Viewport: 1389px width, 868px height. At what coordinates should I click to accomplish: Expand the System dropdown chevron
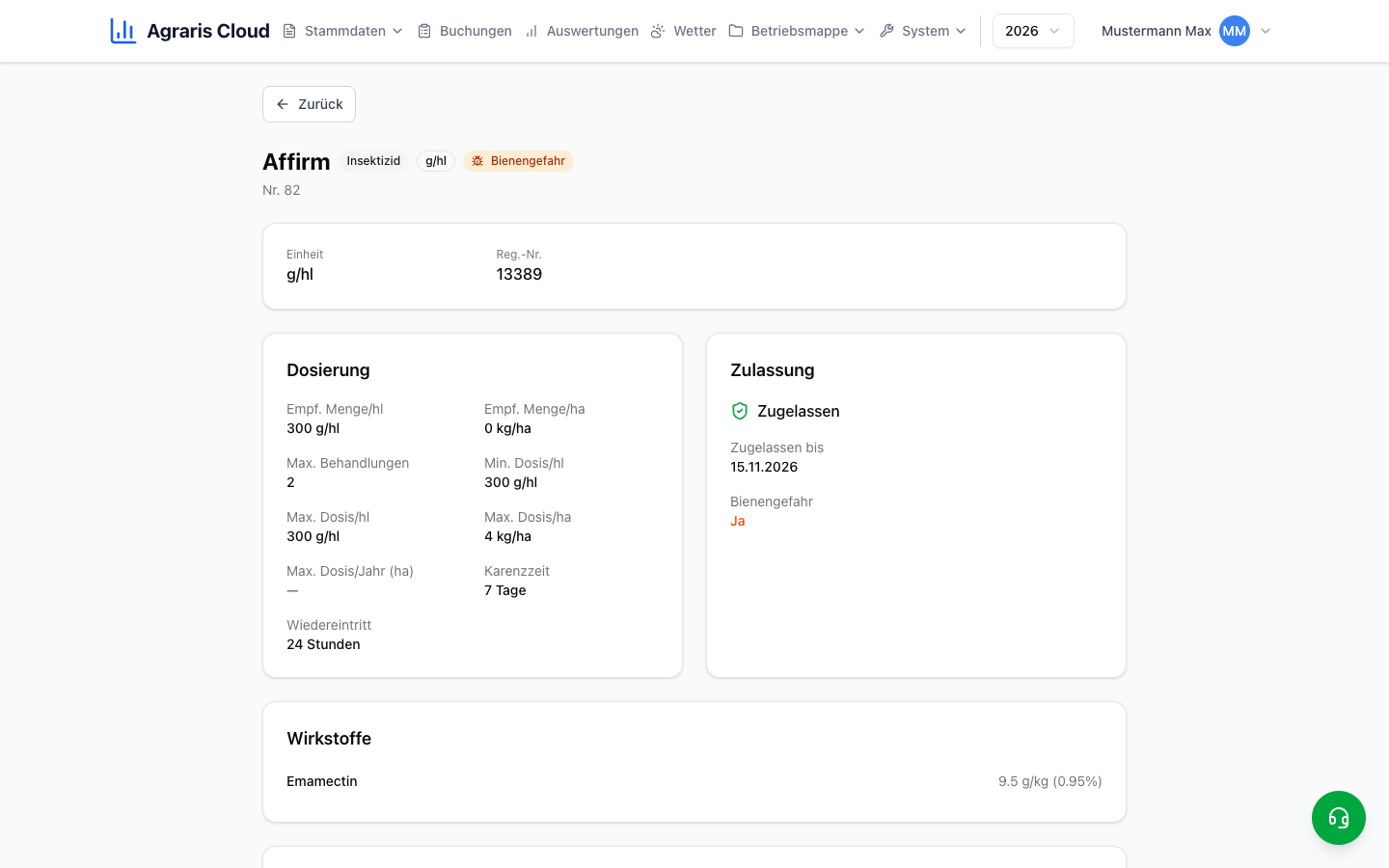click(961, 31)
